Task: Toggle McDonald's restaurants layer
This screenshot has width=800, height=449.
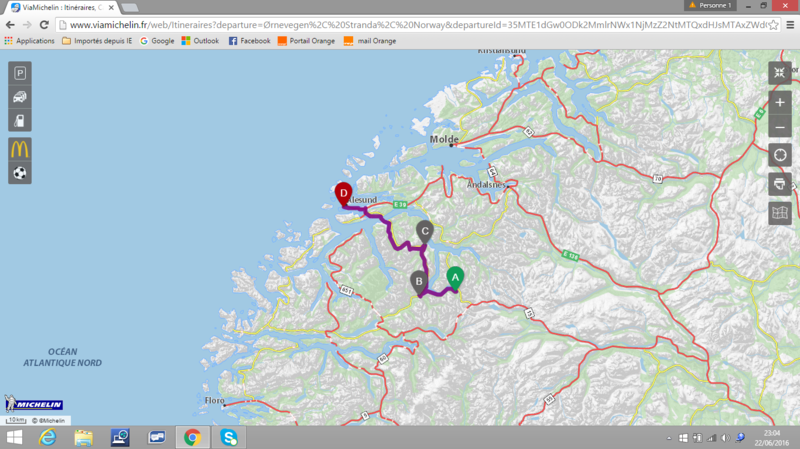Action: pos(20,149)
